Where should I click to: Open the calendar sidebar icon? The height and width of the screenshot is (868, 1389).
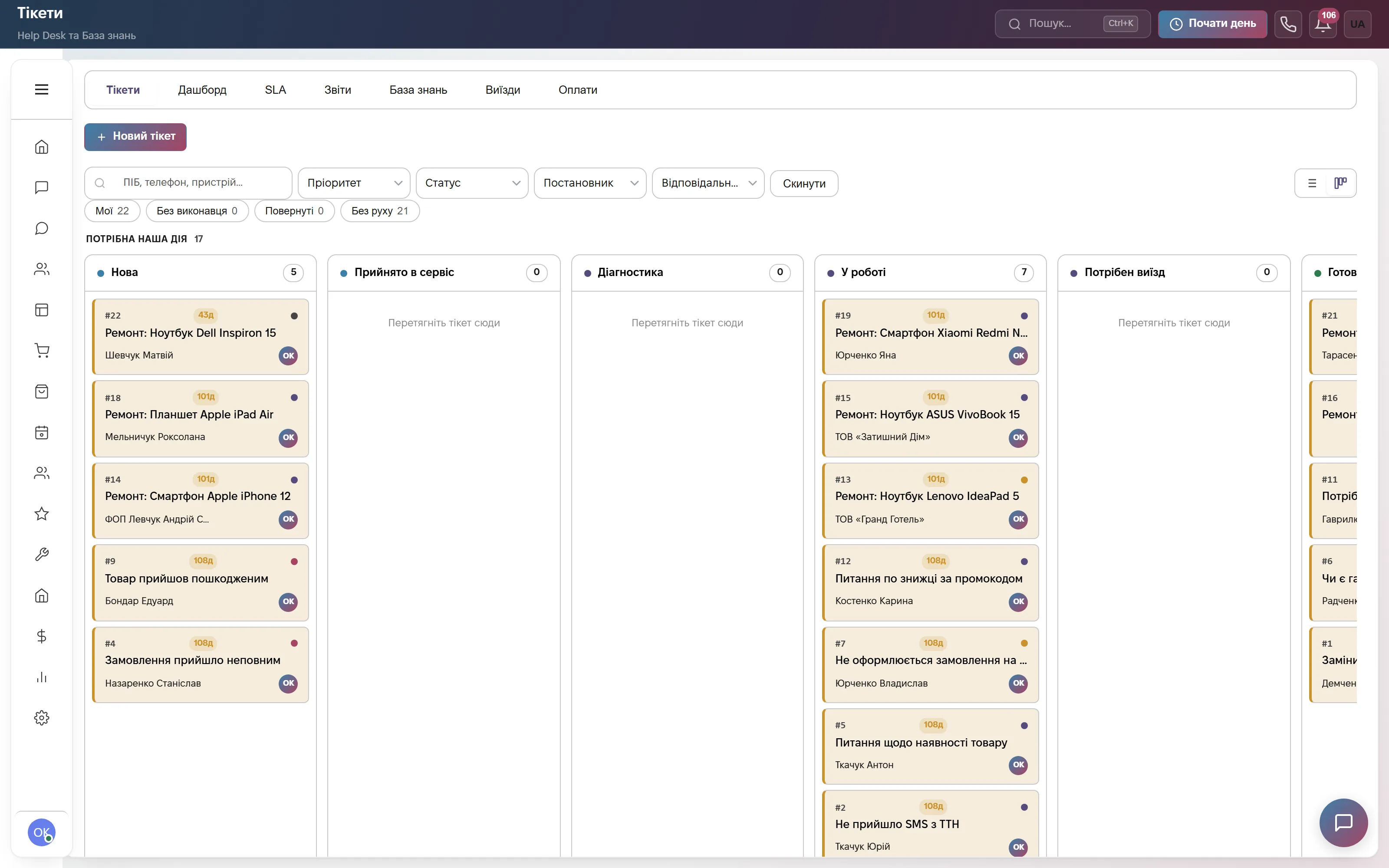point(41,432)
